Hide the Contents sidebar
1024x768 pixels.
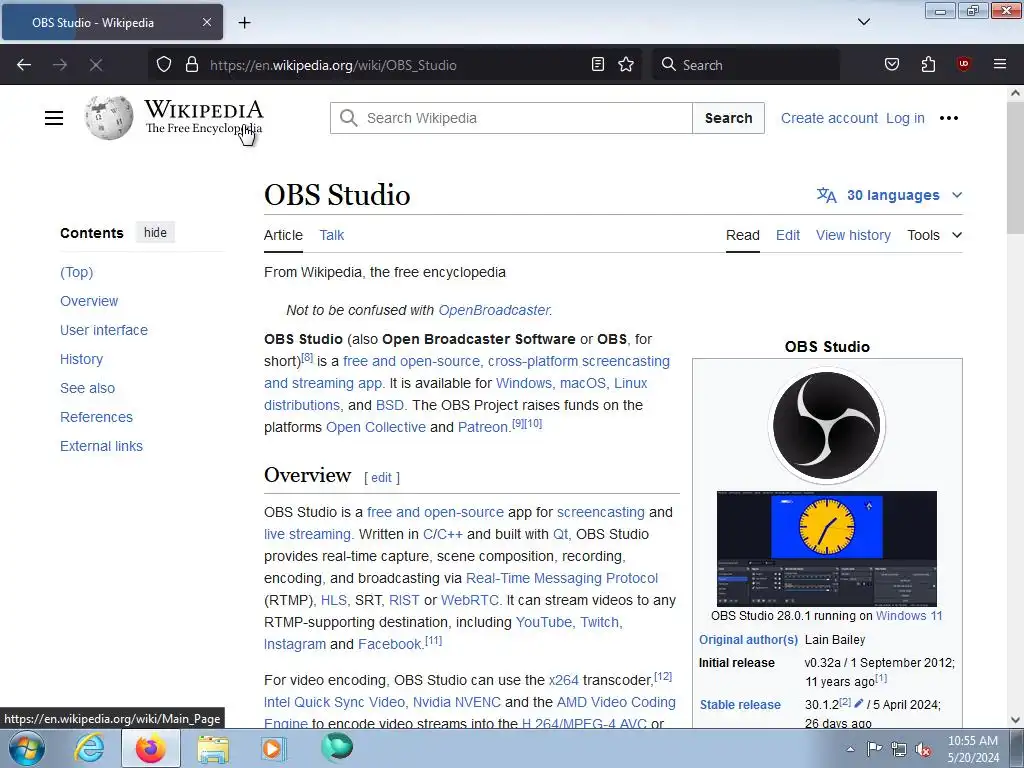[155, 232]
